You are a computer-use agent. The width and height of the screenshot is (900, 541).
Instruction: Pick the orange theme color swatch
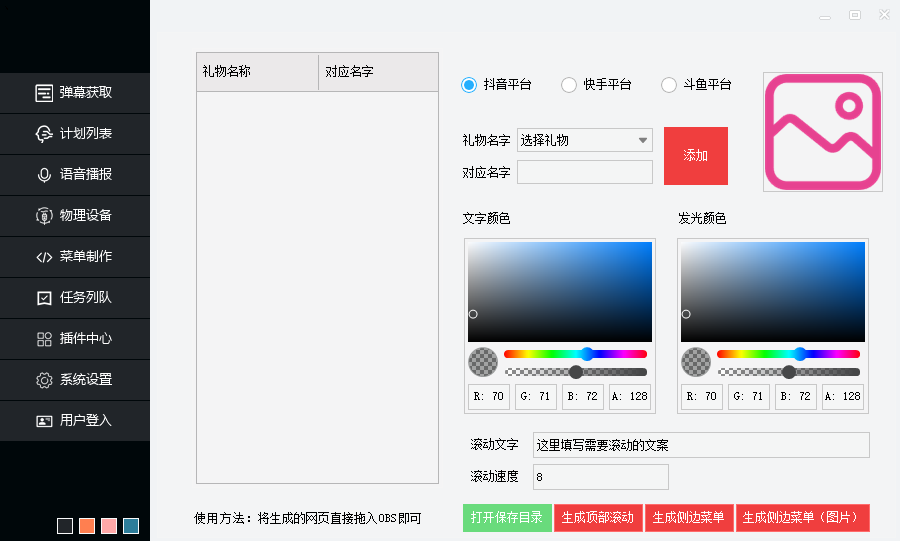pos(87,526)
